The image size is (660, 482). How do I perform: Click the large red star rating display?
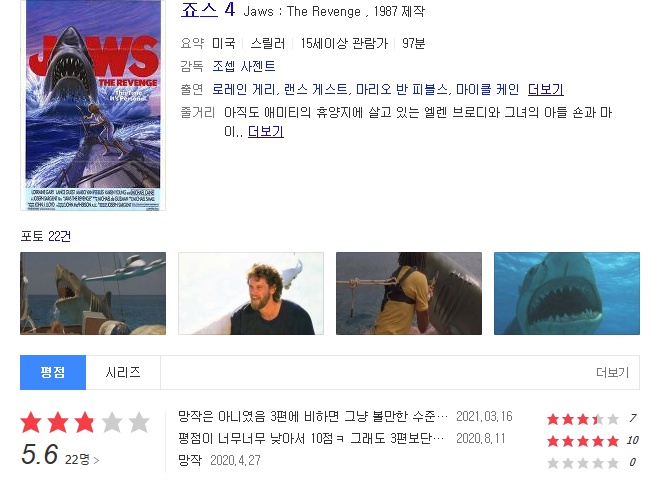85,423
